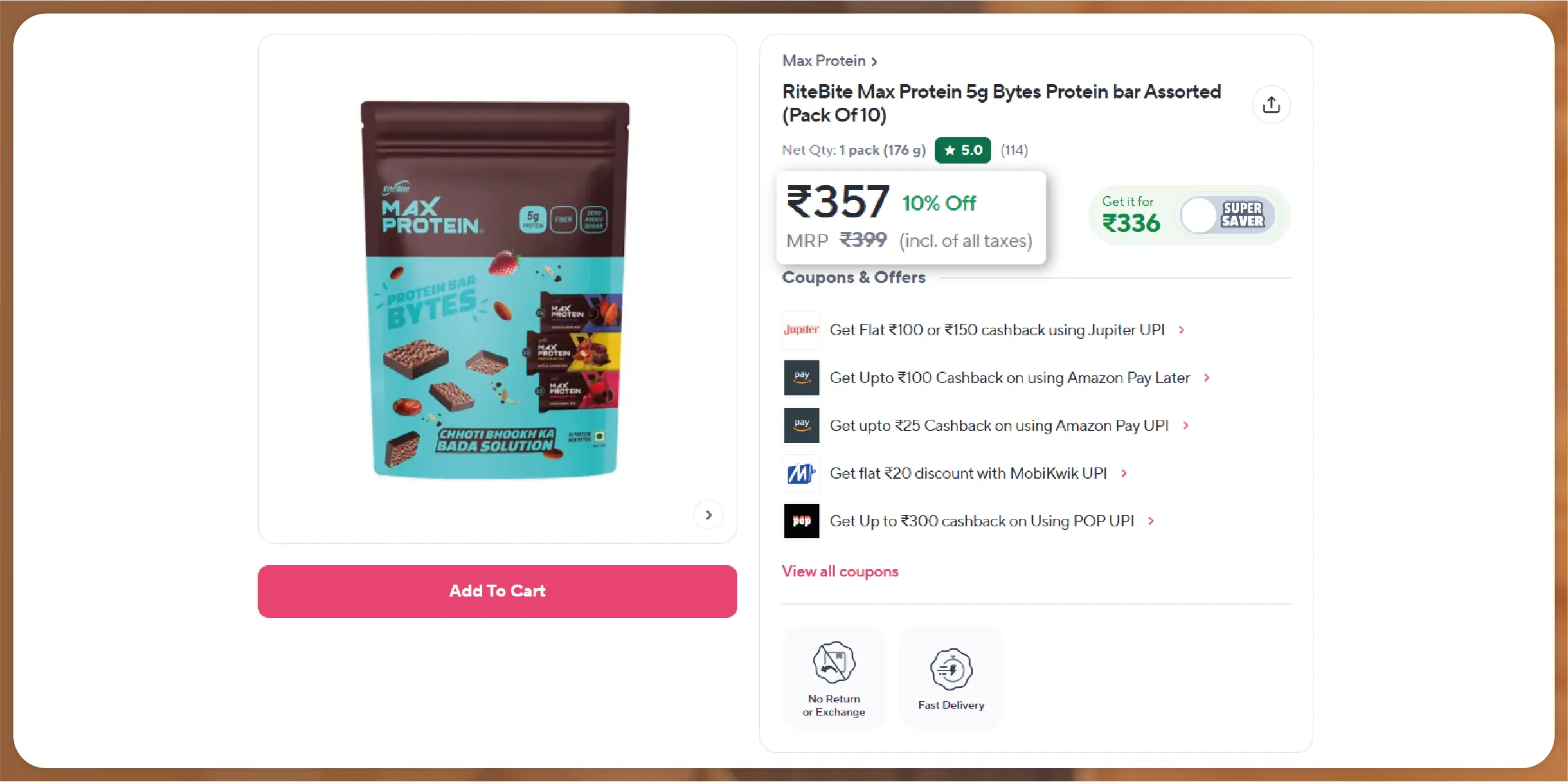Image resolution: width=1568 pixels, height=782 pixels.
Task: Open the MobiKwik UPI ₹20 discount offer
Action: coord(969,473)
